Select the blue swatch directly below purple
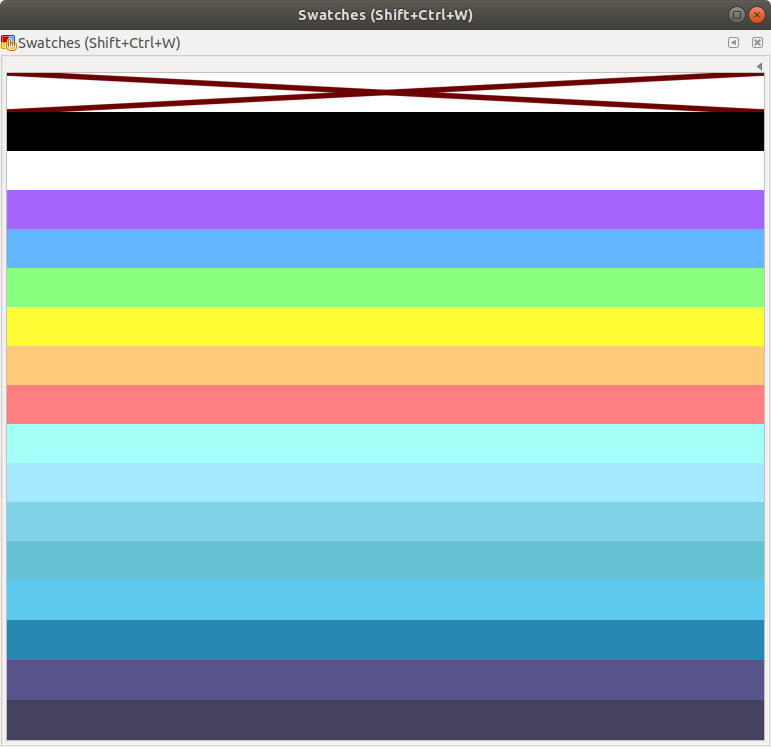The height and width of the screenshot is (747, 771). 385,248
